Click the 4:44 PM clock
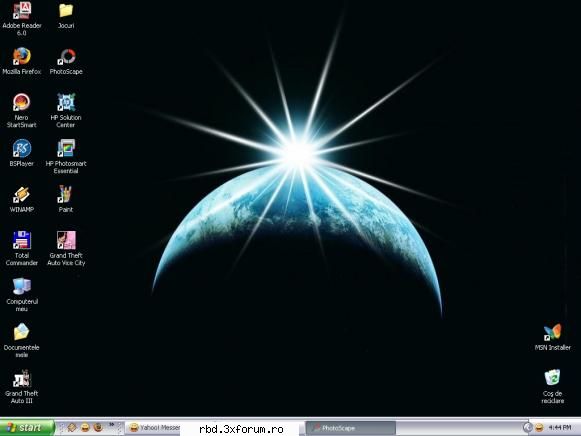 click(560, 428)
